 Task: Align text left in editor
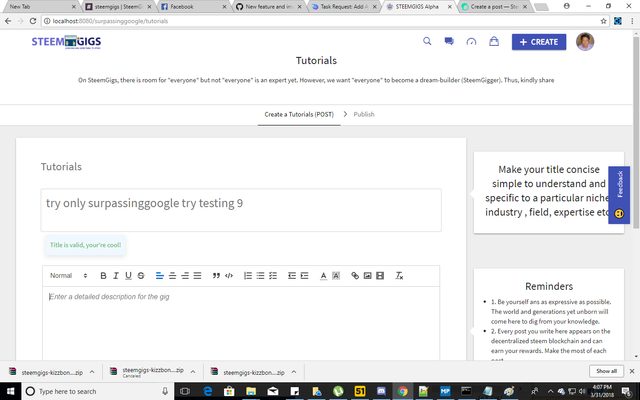pyautogui.click(x=160, y=276)
